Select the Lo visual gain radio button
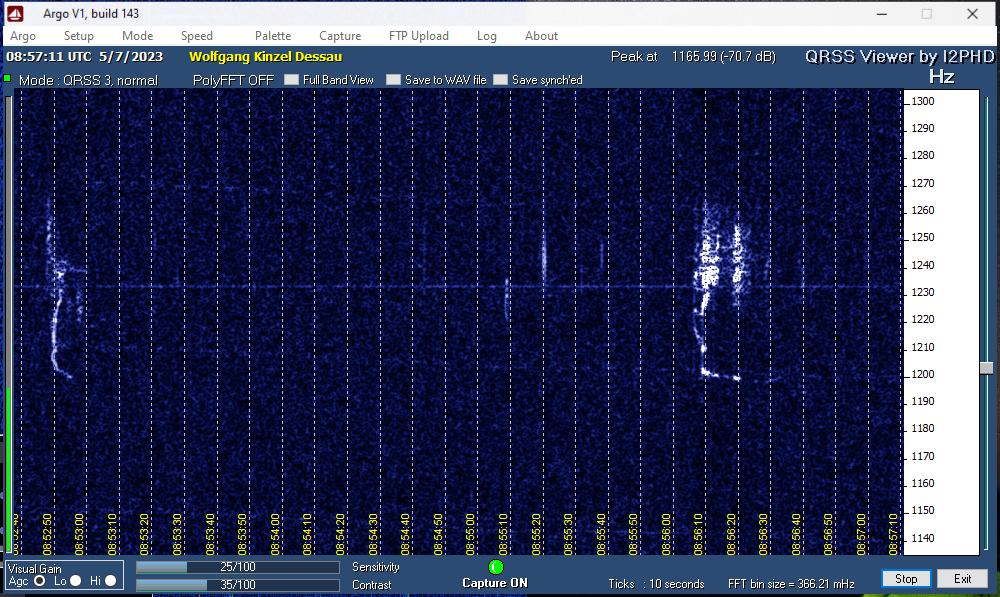The image size is (1000, 597). point(76,581)
